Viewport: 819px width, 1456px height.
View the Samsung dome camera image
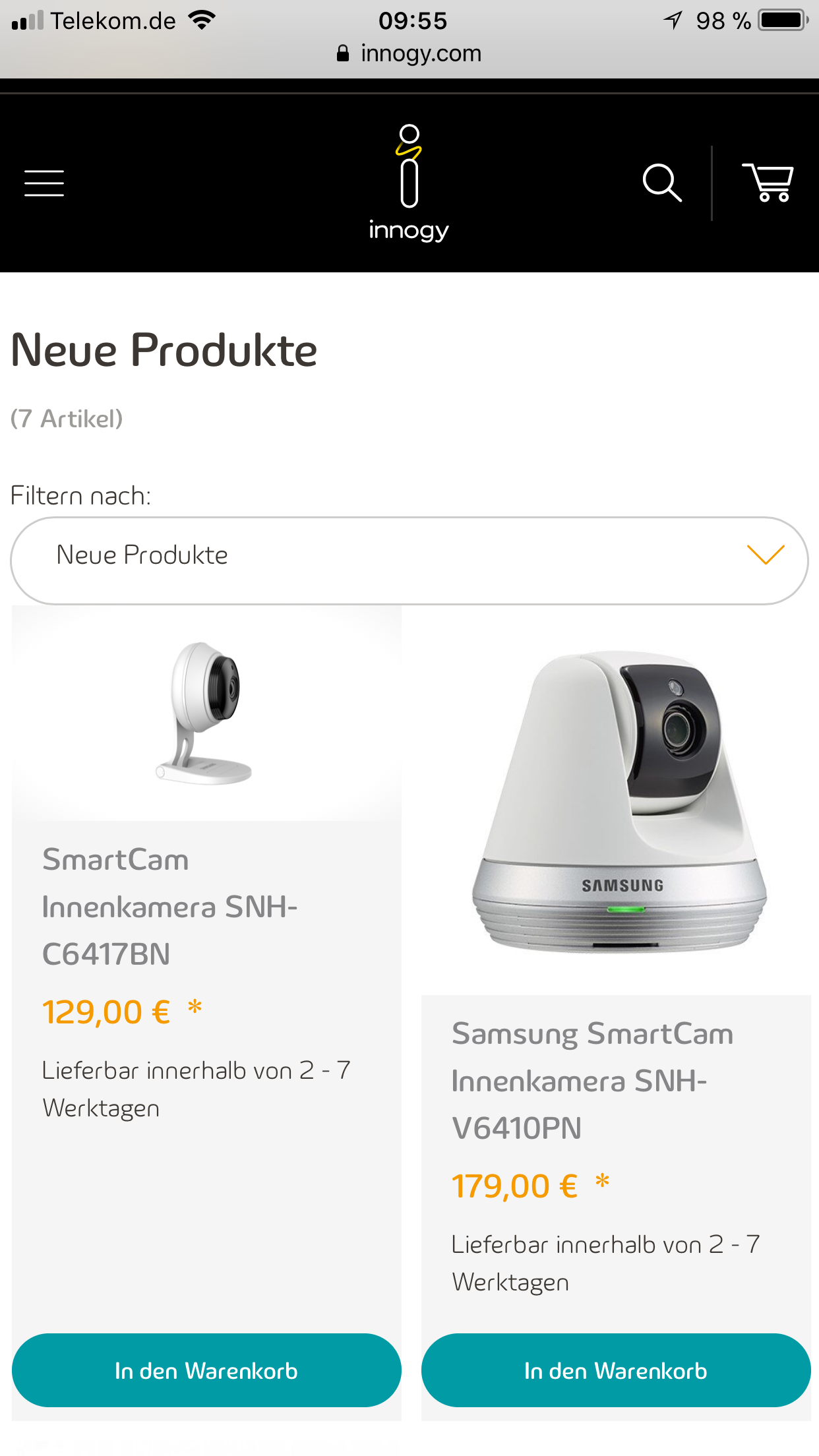[619, 802]
